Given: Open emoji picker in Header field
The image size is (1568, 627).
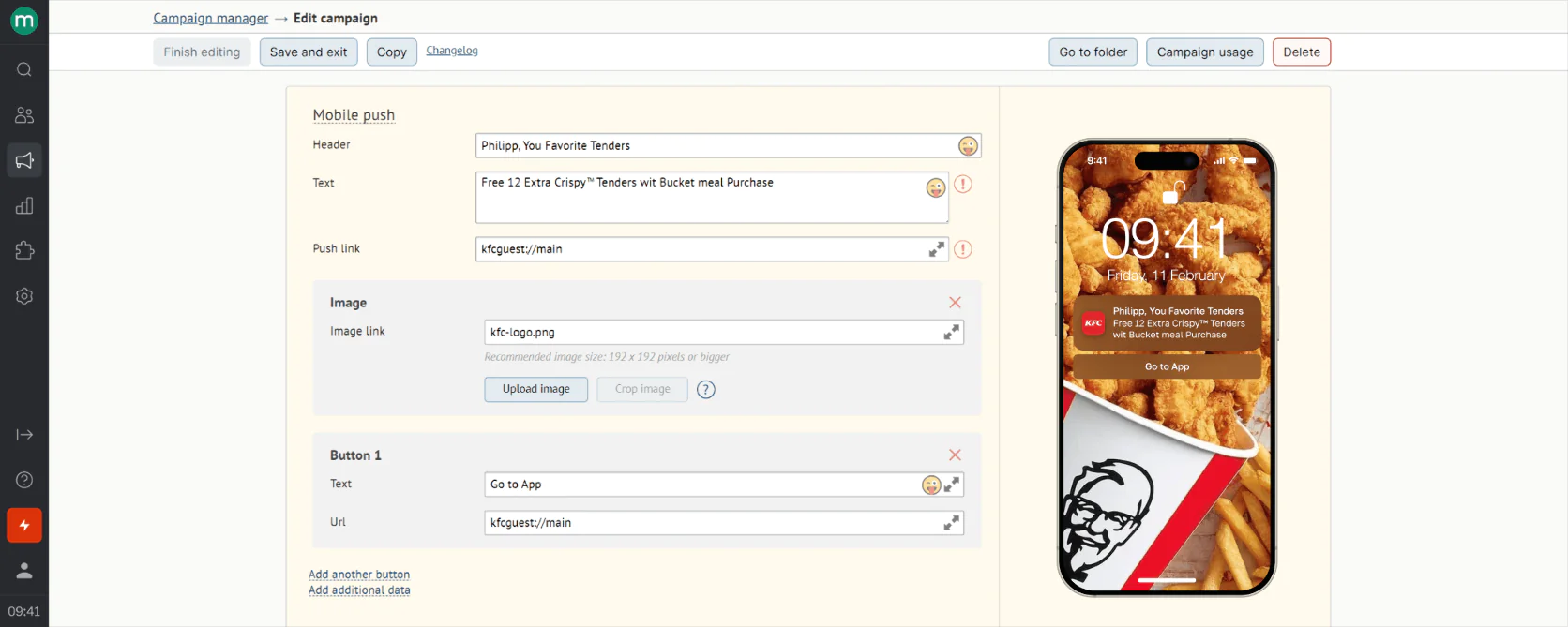Looking at the screenshot, I should pos(968,146).
